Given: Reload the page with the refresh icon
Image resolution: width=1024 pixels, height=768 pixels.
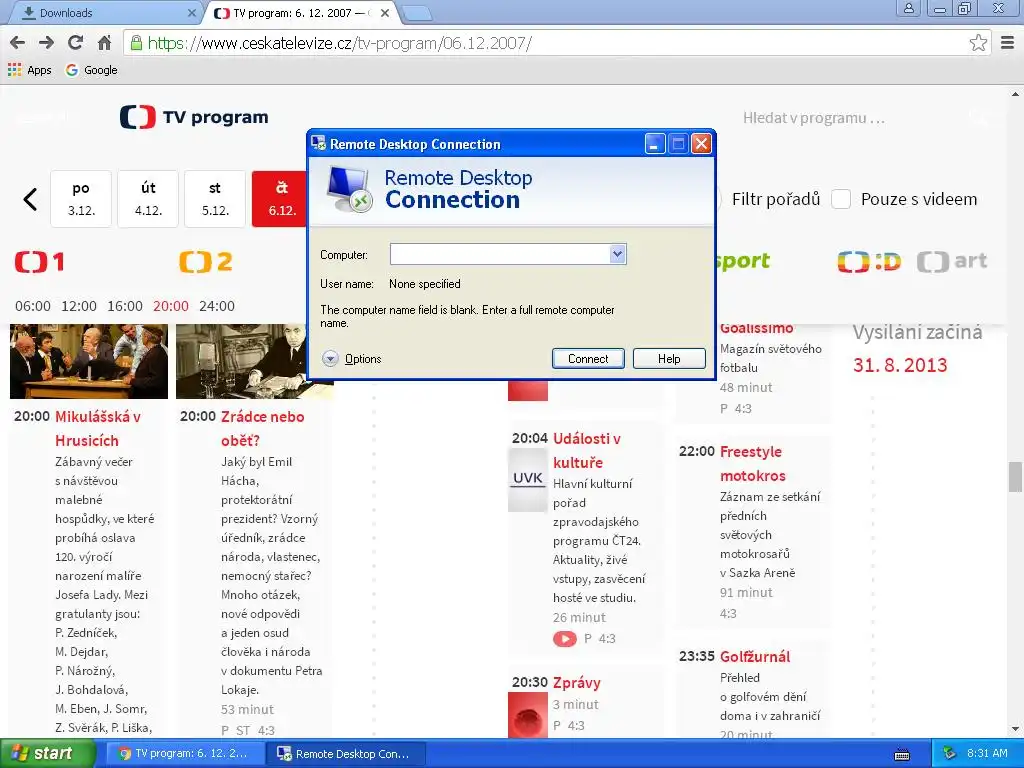Looking at the screenshot, I should 75,43.
